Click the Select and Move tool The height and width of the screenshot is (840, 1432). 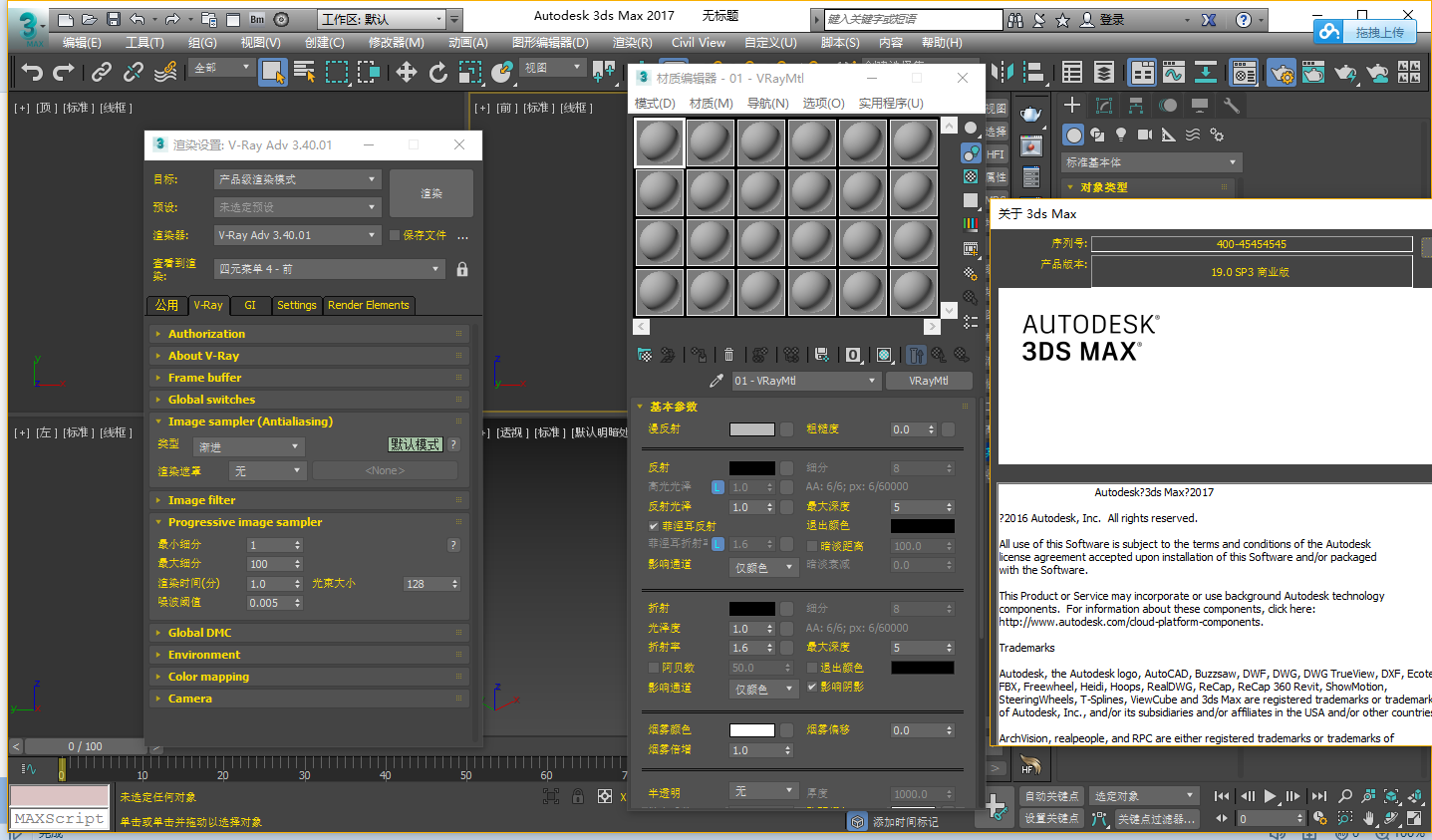click(407, 72)
